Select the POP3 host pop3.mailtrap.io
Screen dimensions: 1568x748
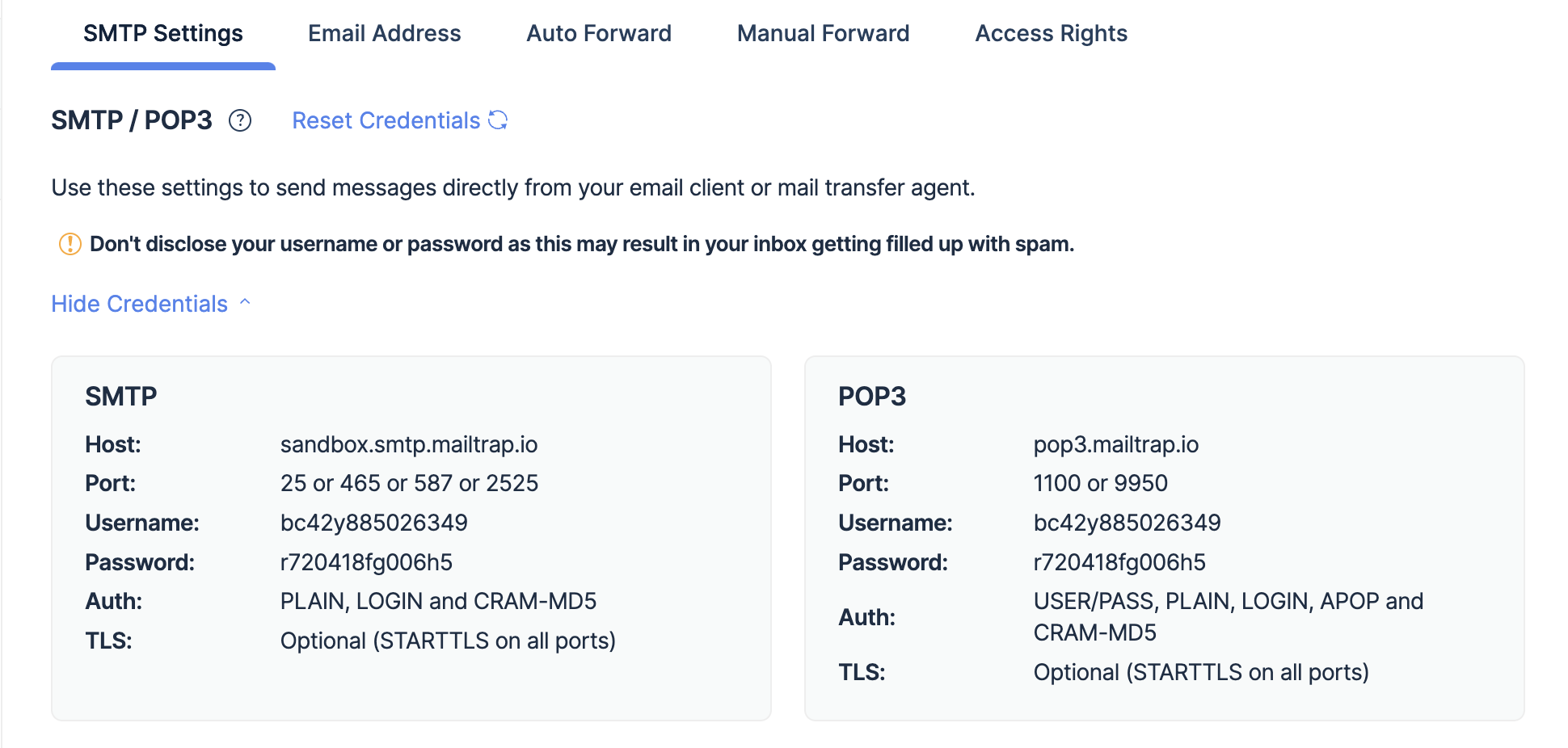coord(1116,443)
